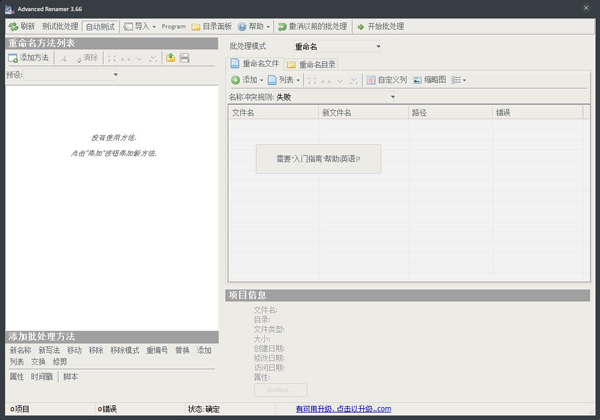
Task: Open the view mode dropdown icon
Action: [x=458, y=80]
